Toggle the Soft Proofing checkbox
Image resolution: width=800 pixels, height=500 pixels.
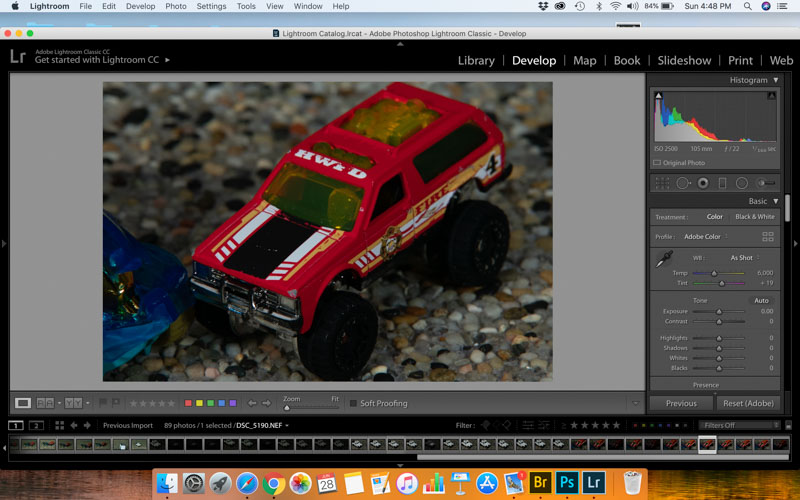click(x=353, y=403)
